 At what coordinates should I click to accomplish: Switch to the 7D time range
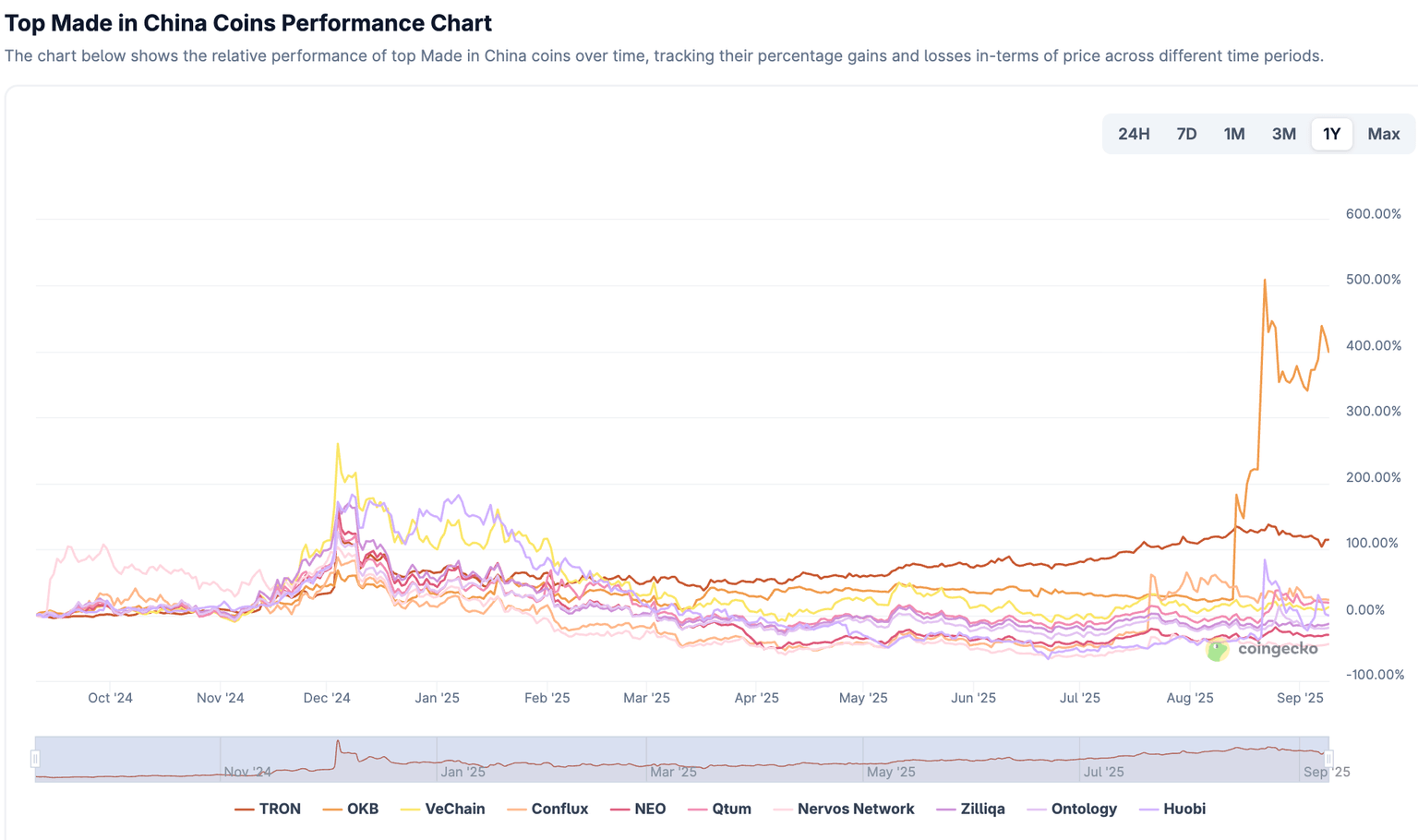point(1186,134)
